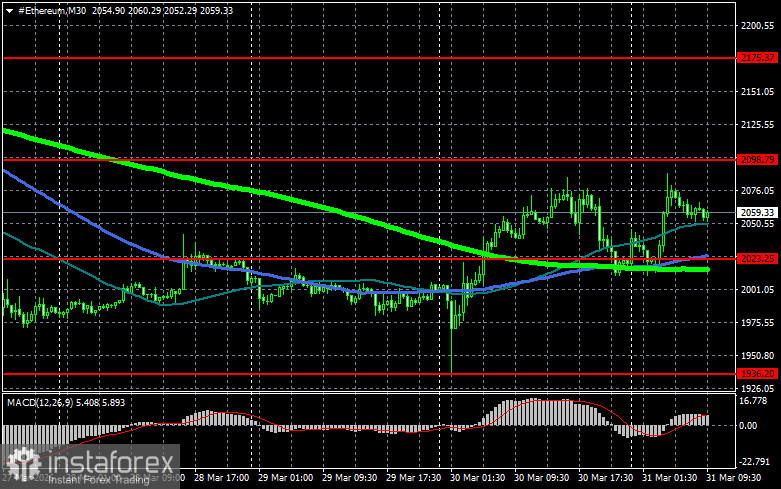781x489 pixels.
Task: Select the red 1936.20 support level label
Action: pyautogui.click(x=758, y=373)
